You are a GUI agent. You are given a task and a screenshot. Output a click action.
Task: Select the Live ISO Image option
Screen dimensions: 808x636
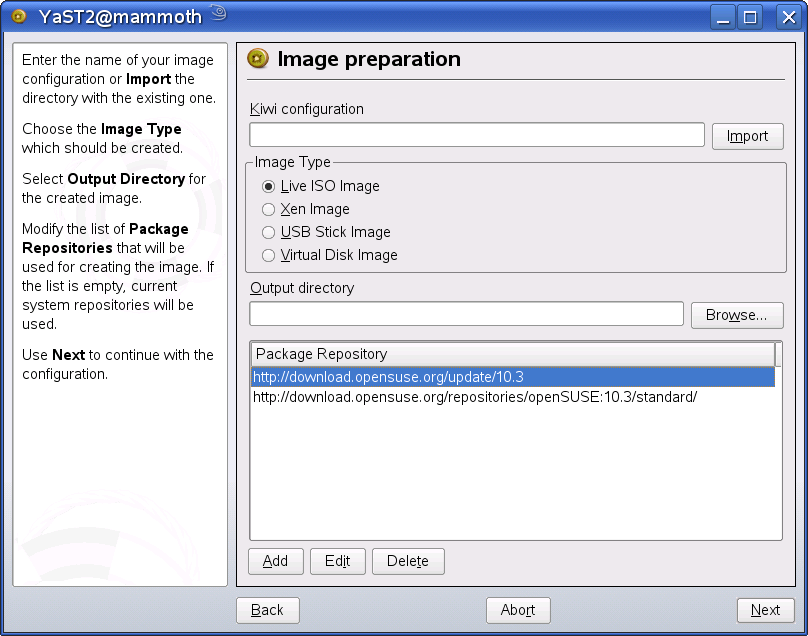tap(268, 186)
